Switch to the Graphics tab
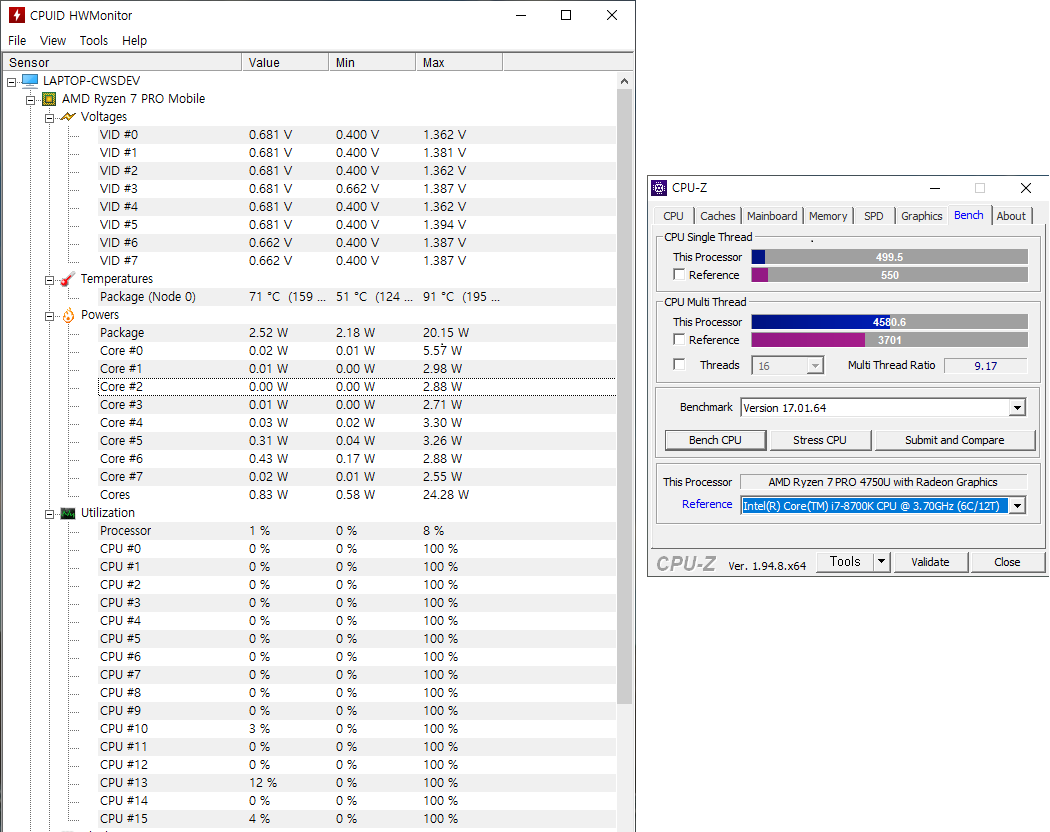The width and height of the screenshot is (1050, 832). (x=921, y=216)
